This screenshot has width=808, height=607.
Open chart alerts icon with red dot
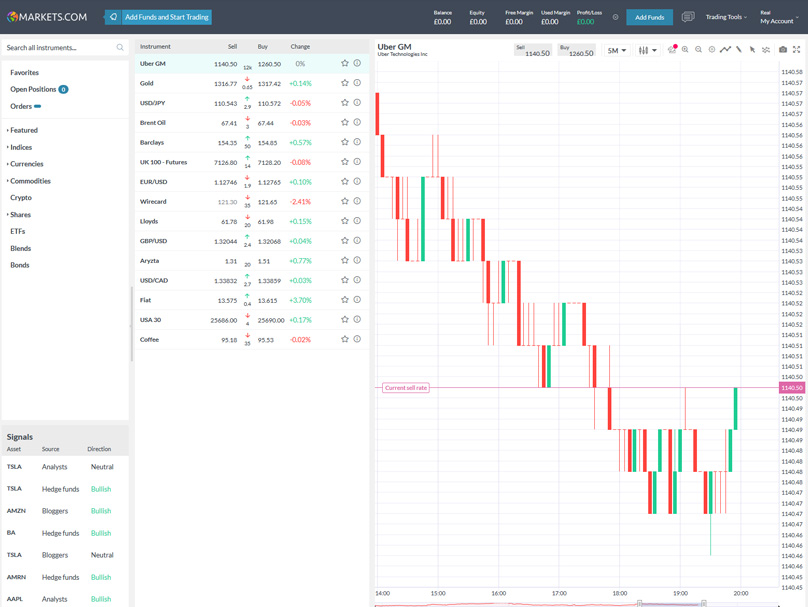672,49
